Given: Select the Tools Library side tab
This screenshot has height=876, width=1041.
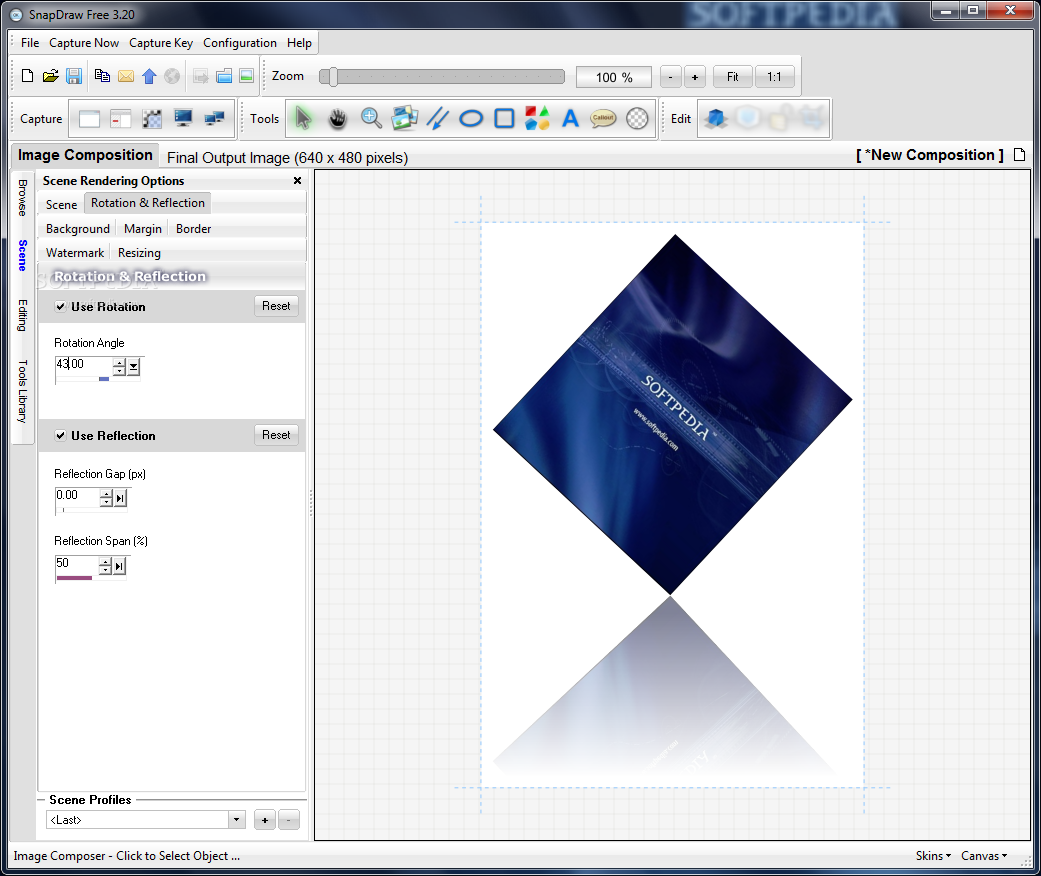Looking at the screenshot, I should point(23,391).
